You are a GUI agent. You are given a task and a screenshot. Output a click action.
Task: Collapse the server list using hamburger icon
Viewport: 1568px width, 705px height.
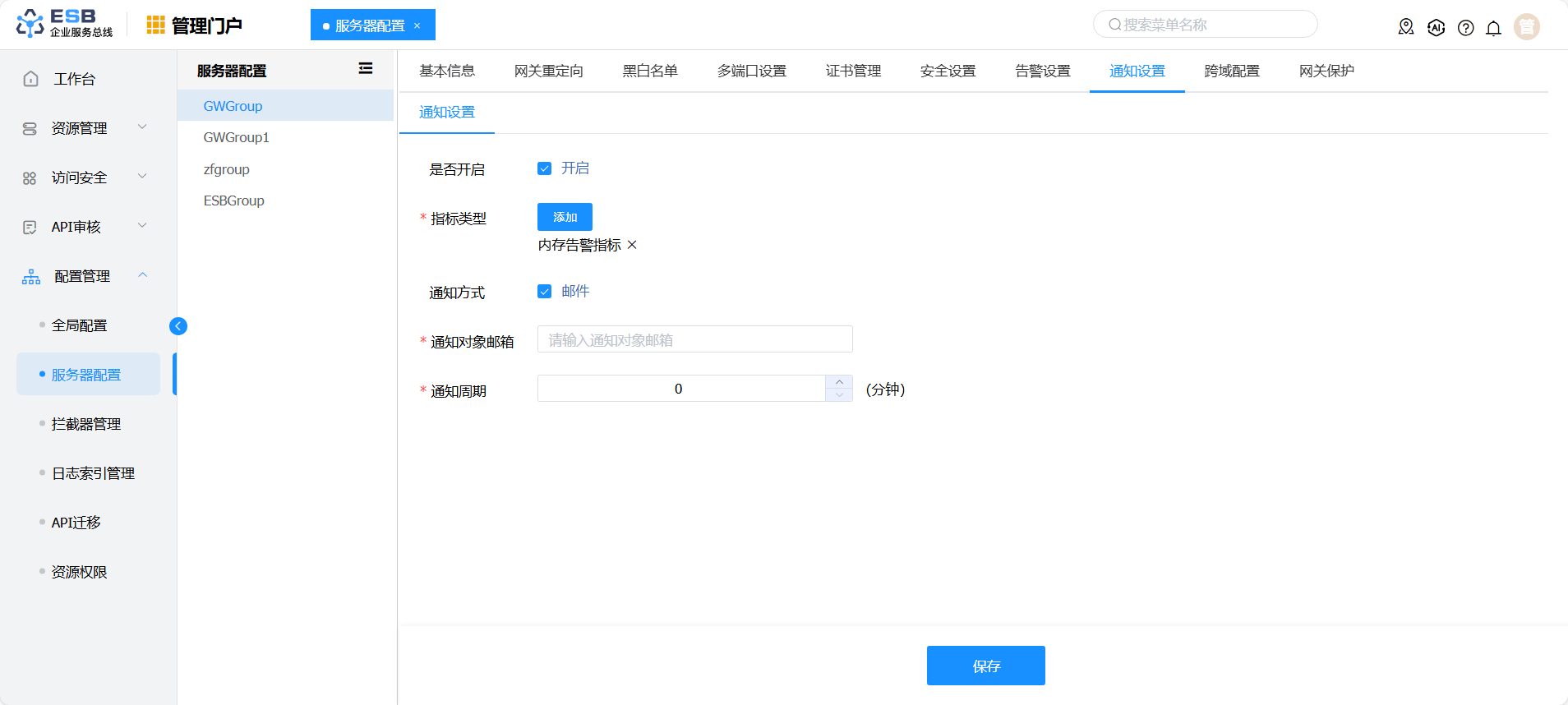pyautogui.click(x=366, y=69)
